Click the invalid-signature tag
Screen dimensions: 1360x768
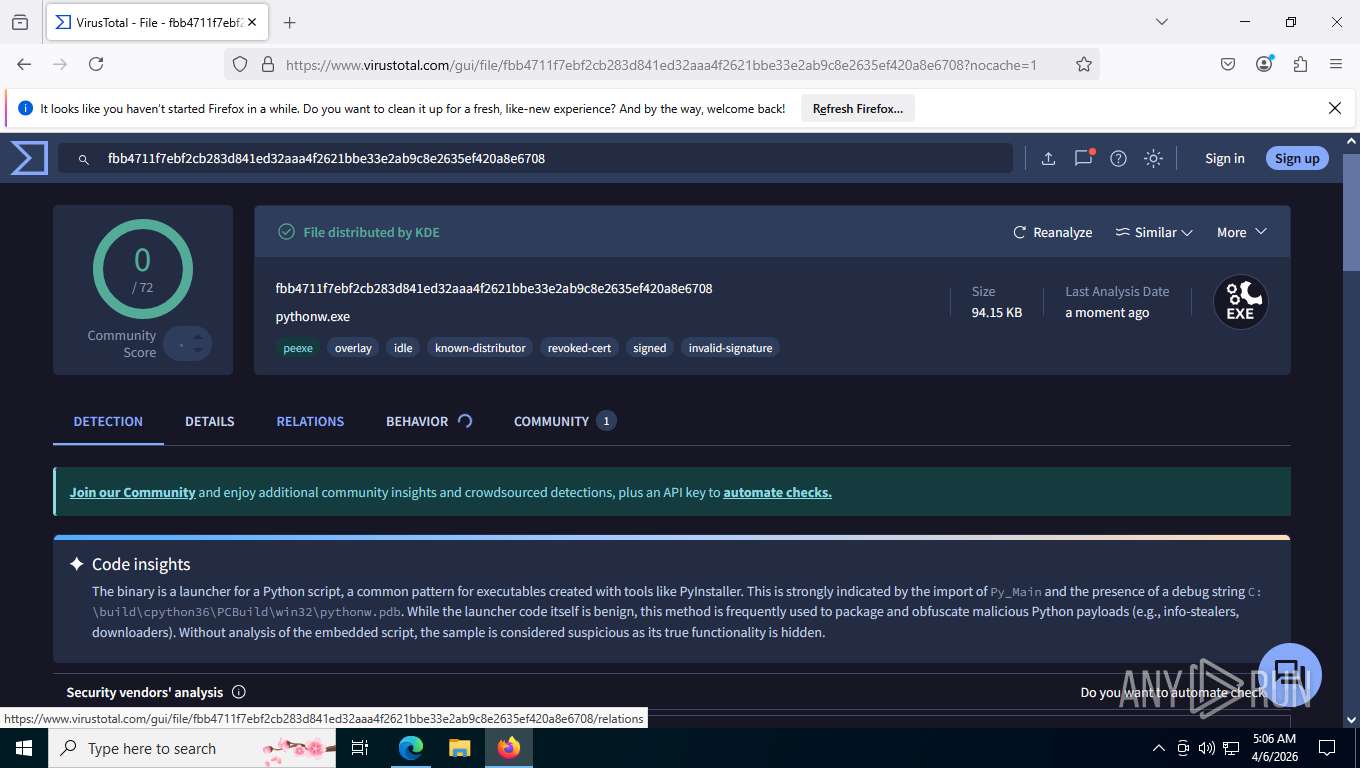(730, 348)
